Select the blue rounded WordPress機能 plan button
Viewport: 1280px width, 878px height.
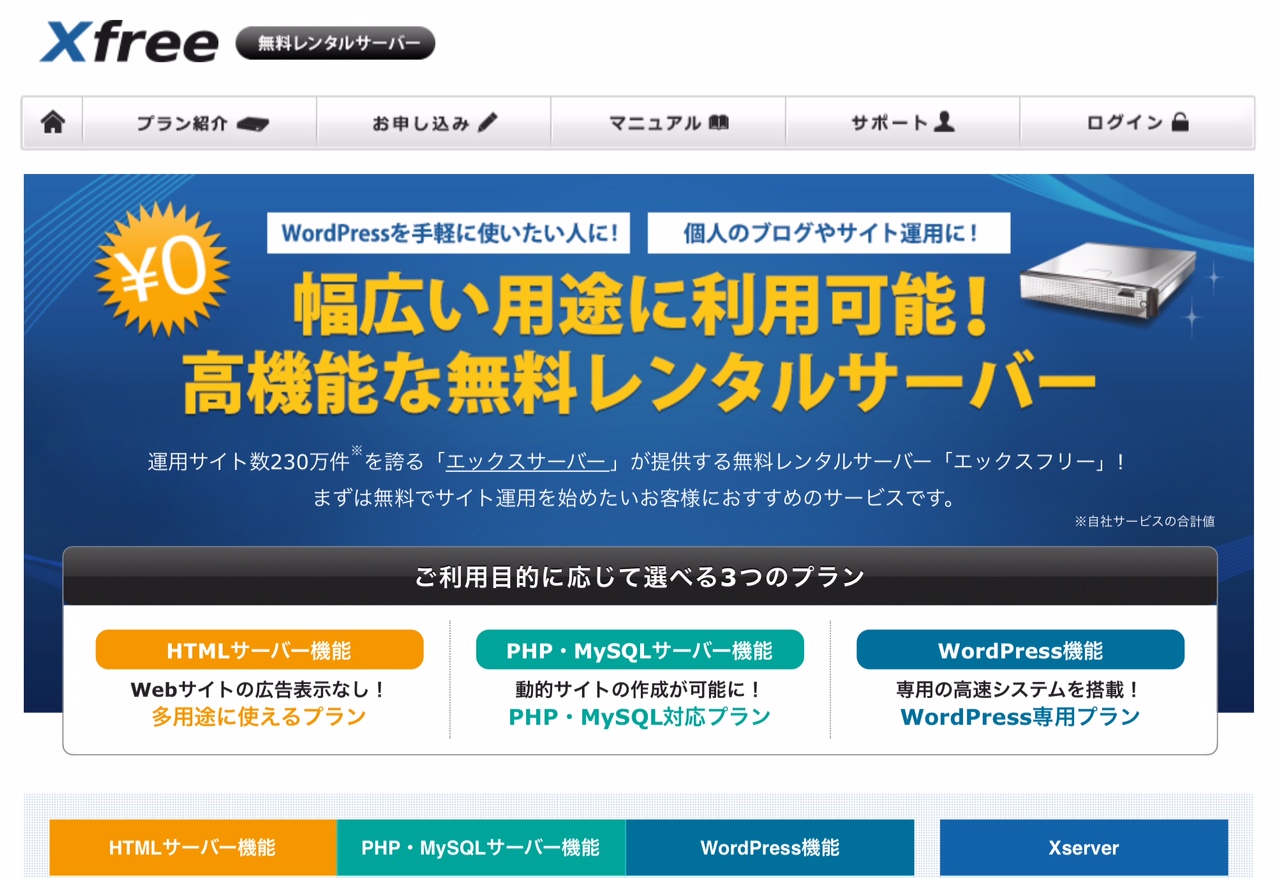[x=1020, y=650]
